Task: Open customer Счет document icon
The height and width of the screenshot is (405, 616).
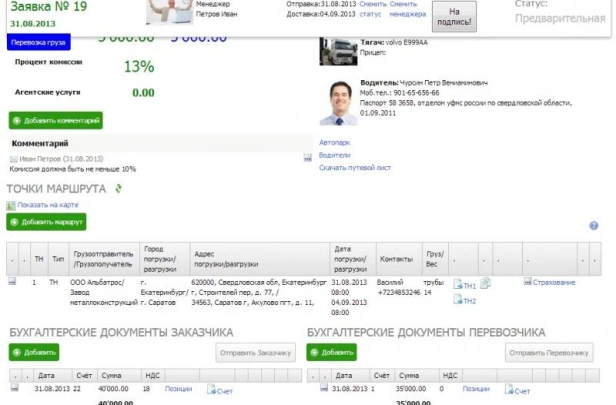Action: [220, 389]
